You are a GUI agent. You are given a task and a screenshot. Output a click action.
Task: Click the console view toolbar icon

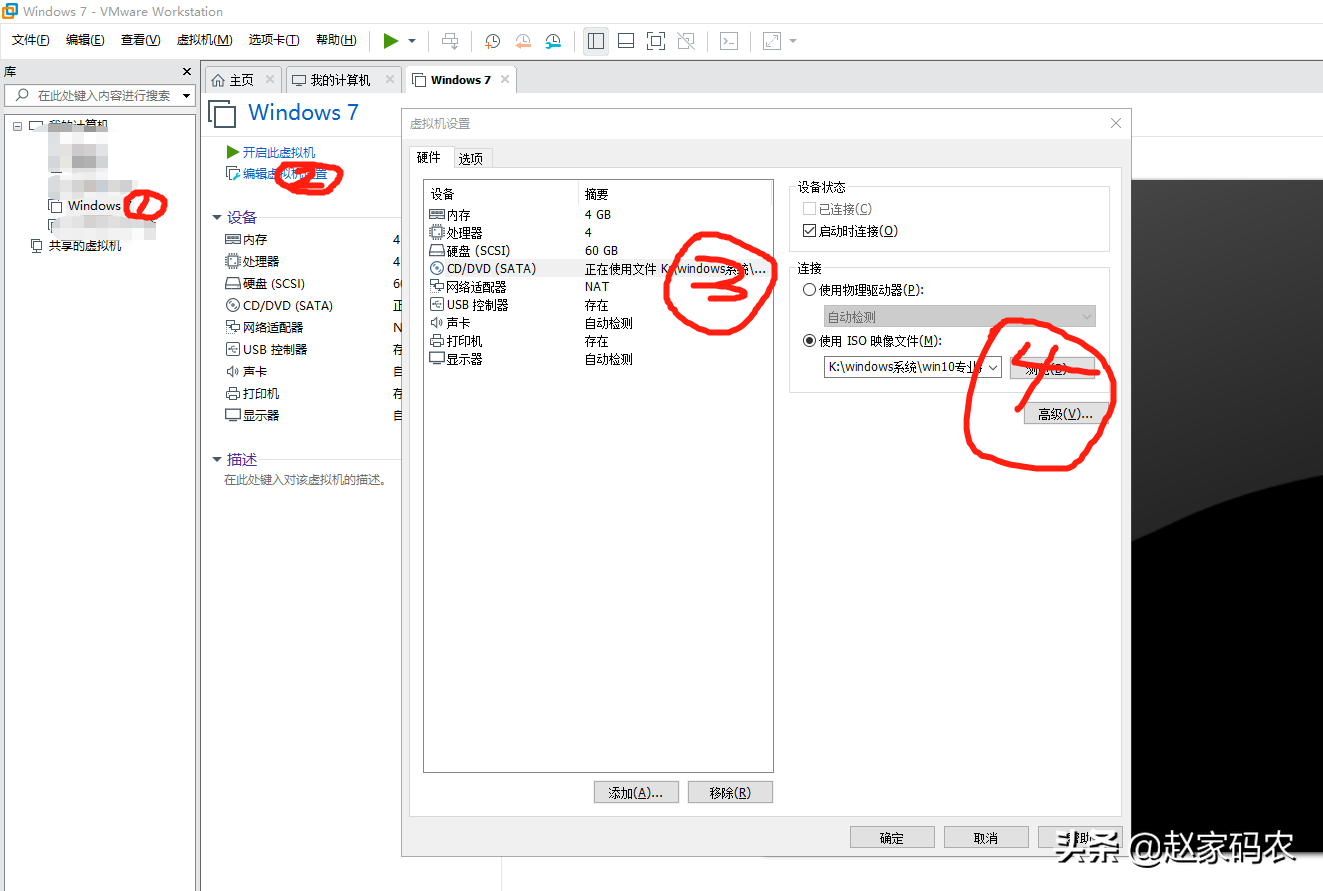click(x=730, y=41)
